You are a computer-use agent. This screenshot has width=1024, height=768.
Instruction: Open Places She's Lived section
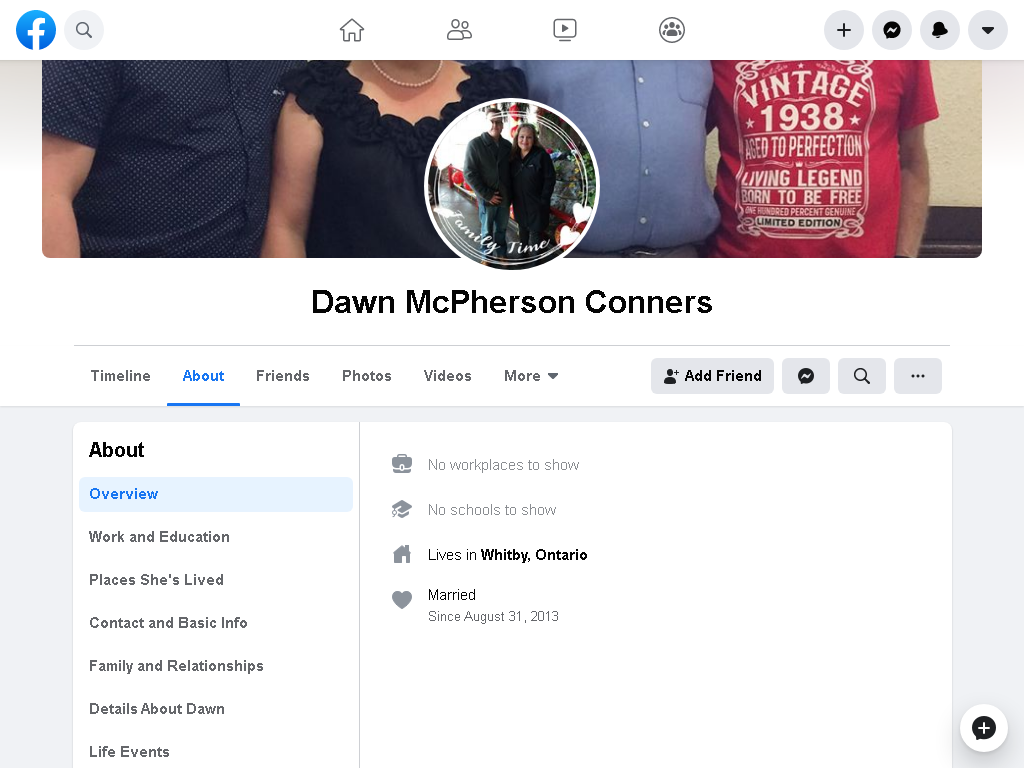click(216, 580)
